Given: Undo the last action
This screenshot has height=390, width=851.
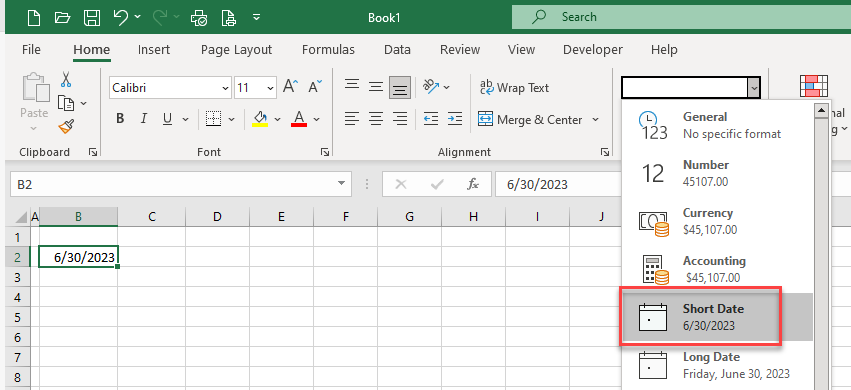Looking at the screenshot, I should tap(121, 17).
